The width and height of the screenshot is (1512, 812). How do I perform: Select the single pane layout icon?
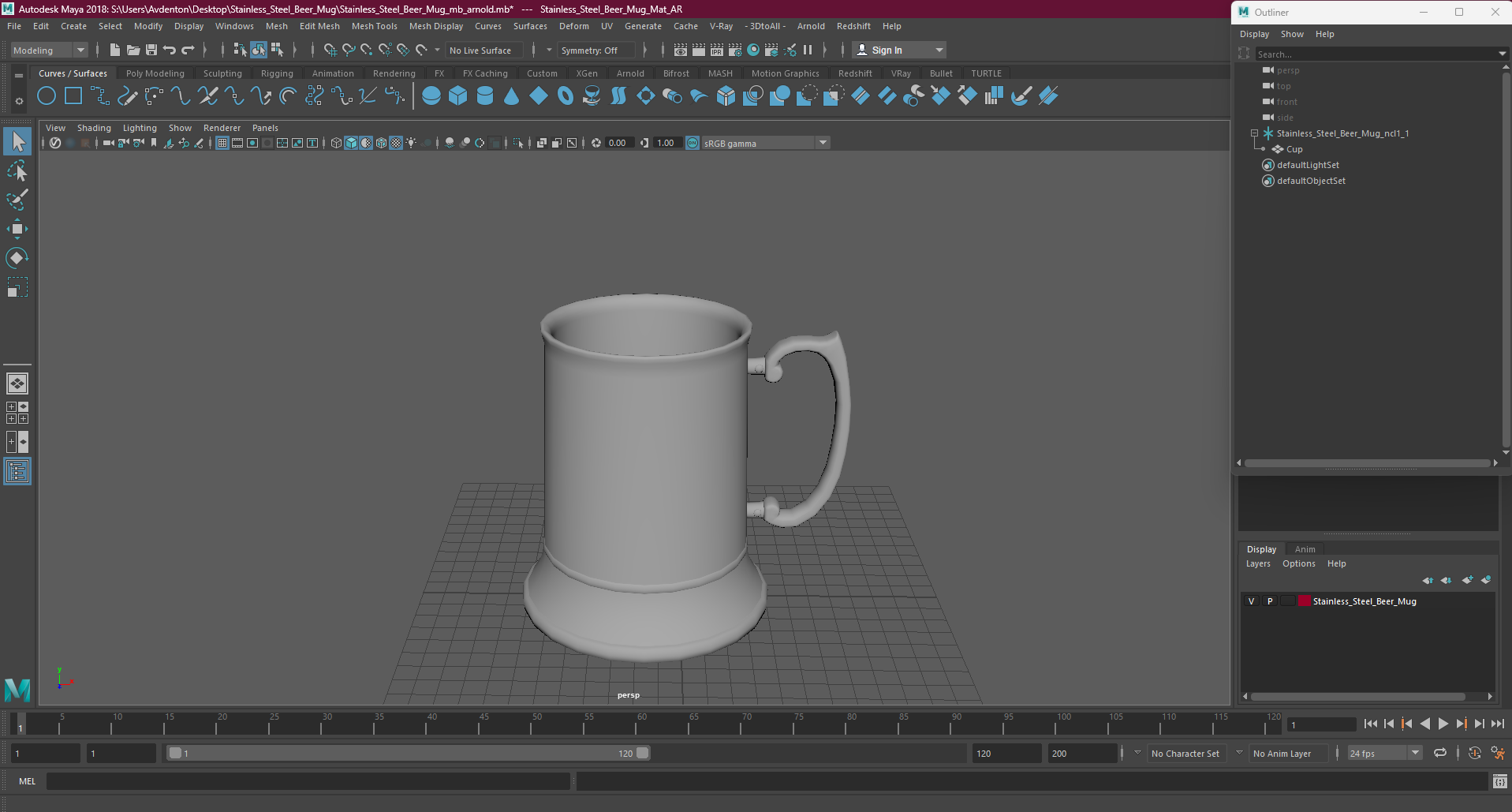[x=17, y=384]
